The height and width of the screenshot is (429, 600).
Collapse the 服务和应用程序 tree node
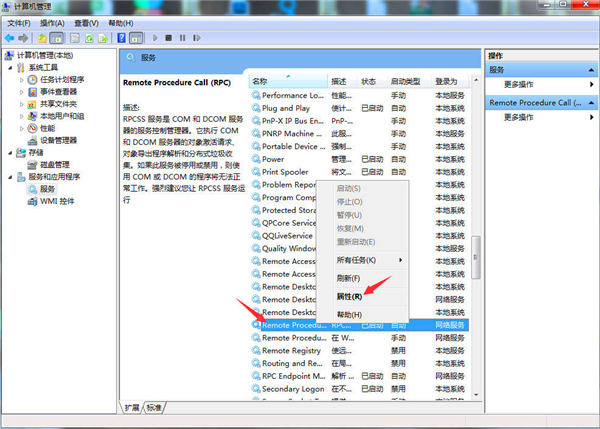tap(10, 177)
